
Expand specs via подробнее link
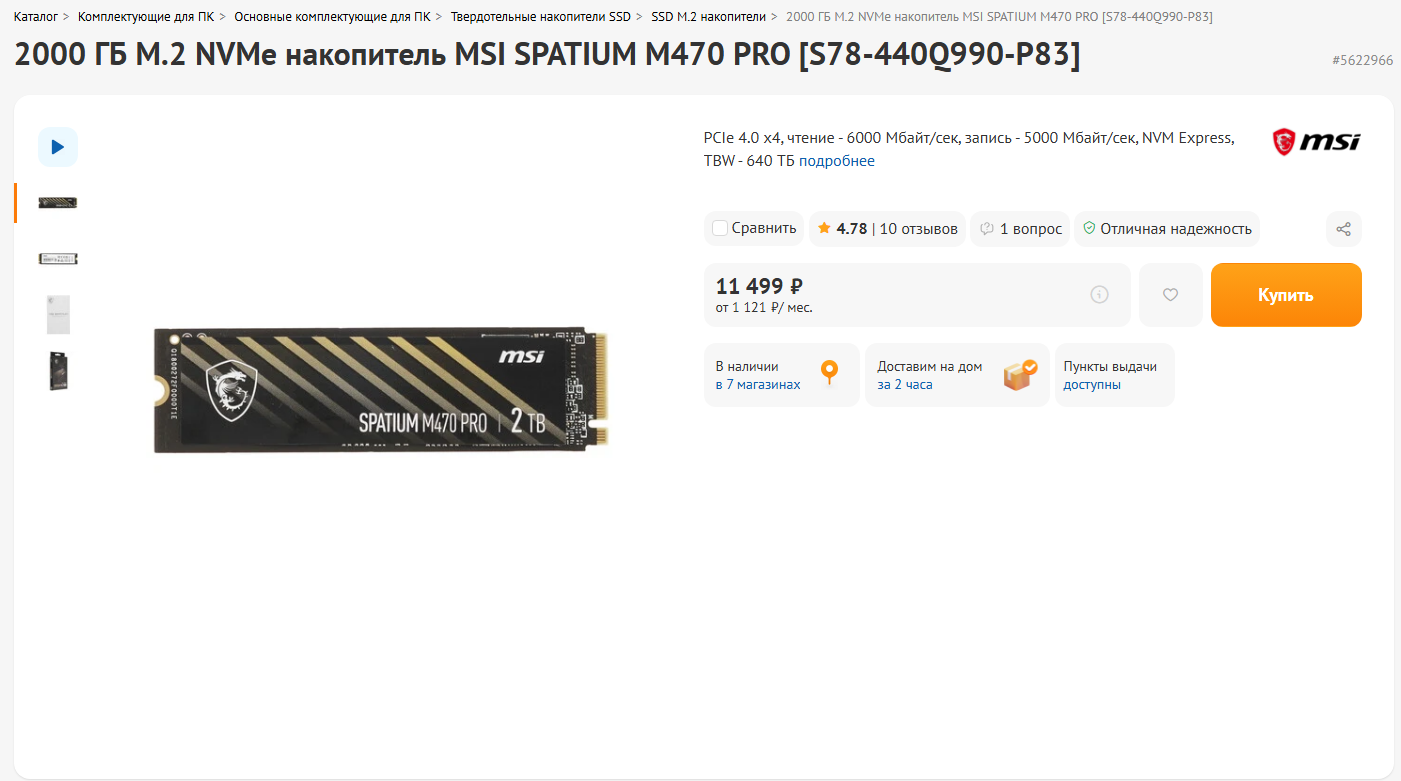pyautogui.click(x=836, y=161)
